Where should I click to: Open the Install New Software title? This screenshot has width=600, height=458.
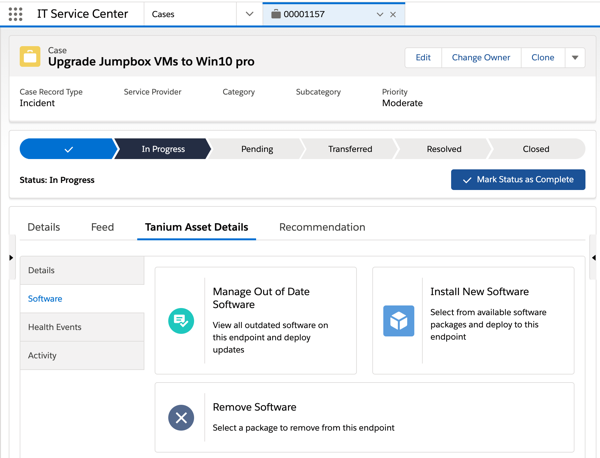point(479,292)
